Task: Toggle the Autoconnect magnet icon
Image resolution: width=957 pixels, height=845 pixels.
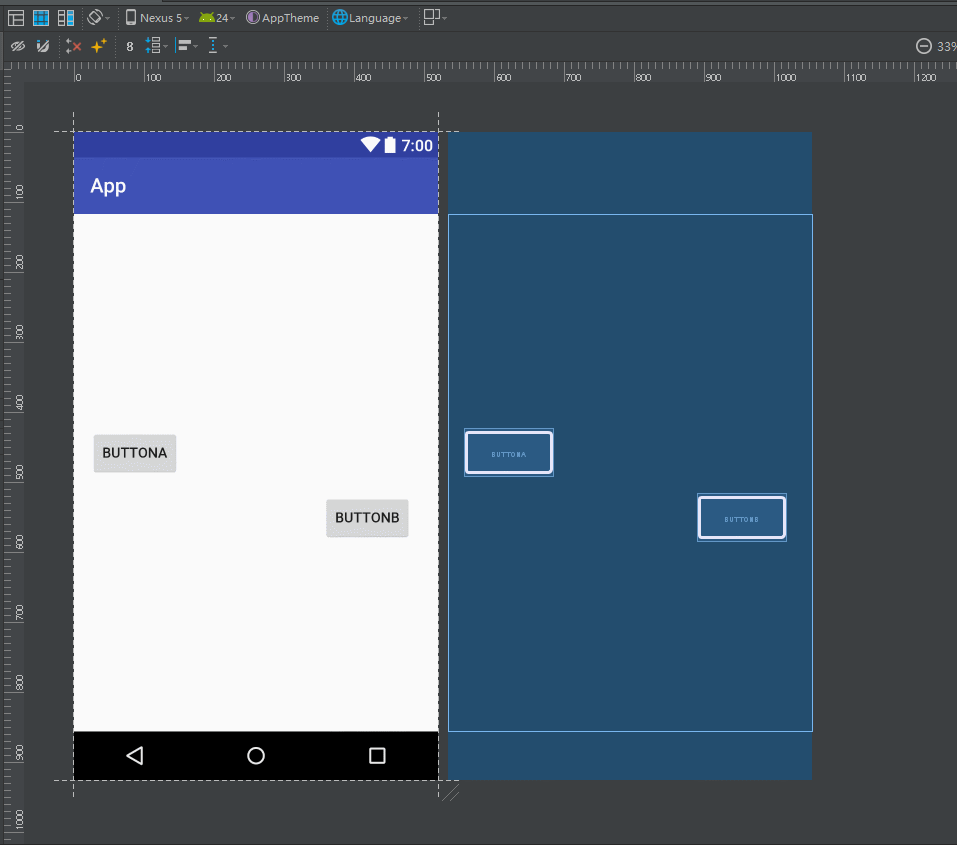Action: click(x=42, y=46)
